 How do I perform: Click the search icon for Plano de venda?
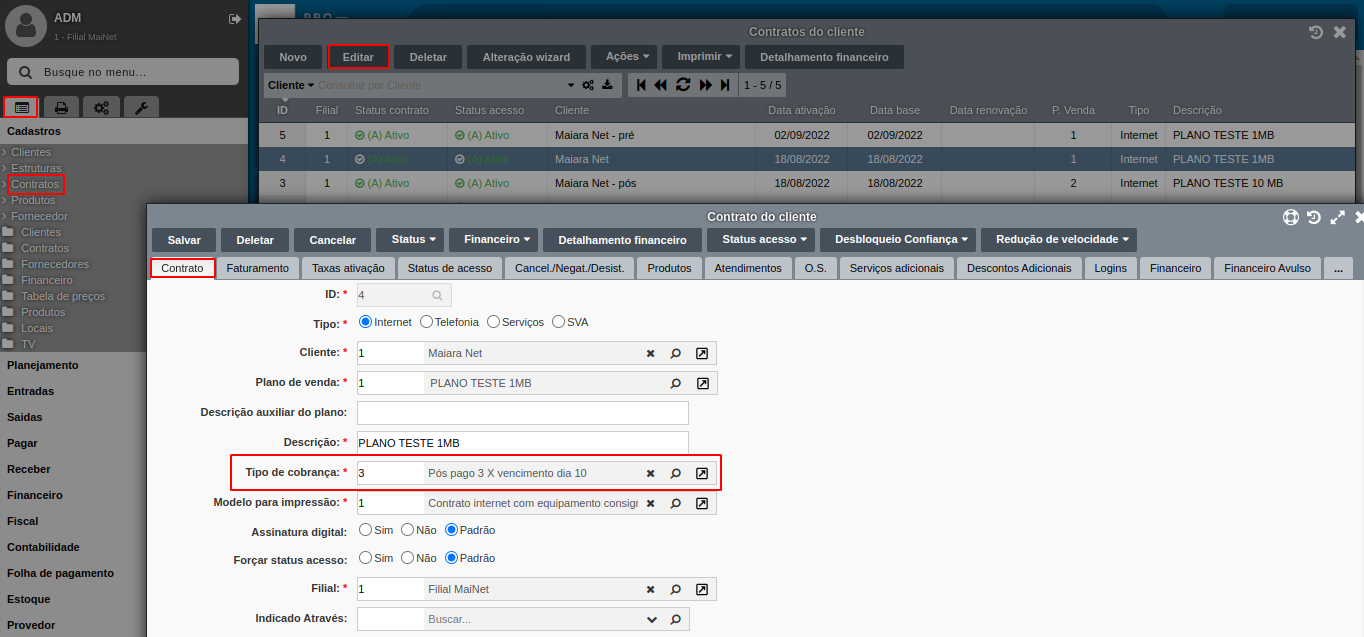pos(676,383)
